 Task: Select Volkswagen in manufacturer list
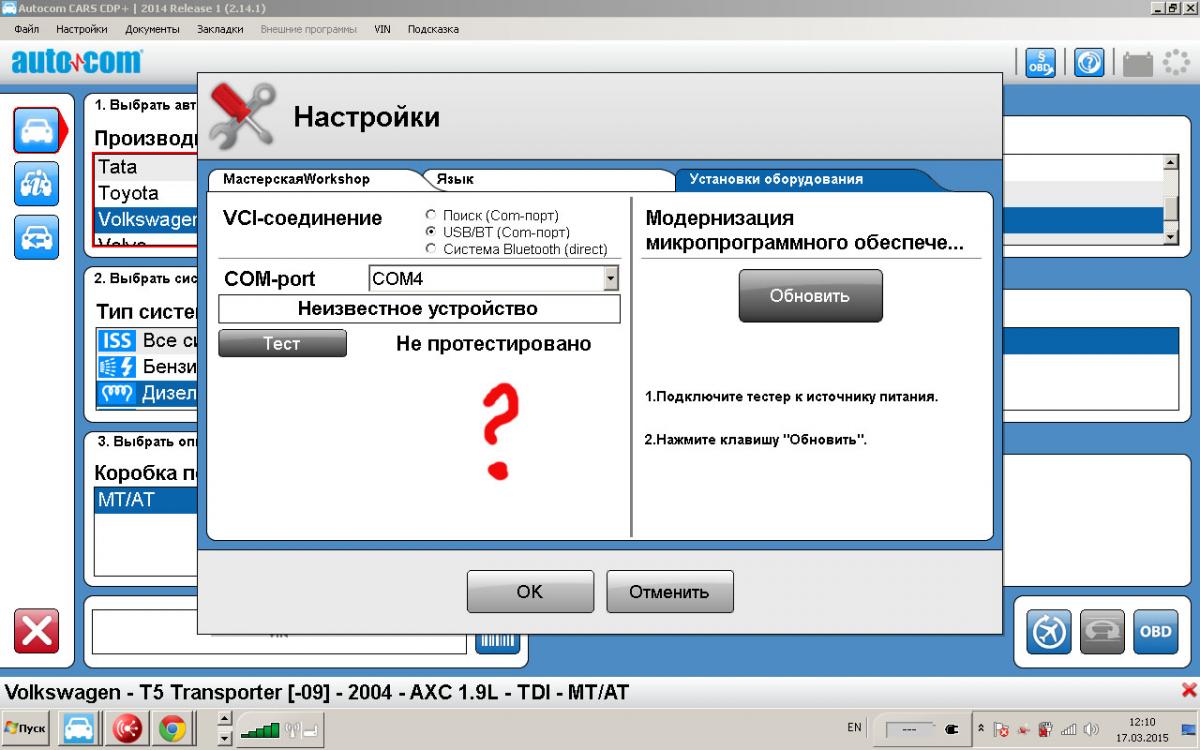click(x=147, y=219)
